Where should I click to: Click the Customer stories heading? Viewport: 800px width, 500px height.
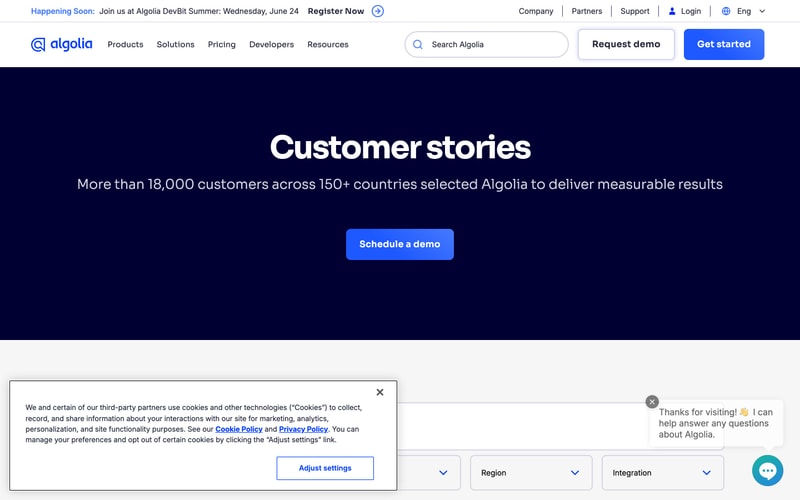[x=400, y=147]
